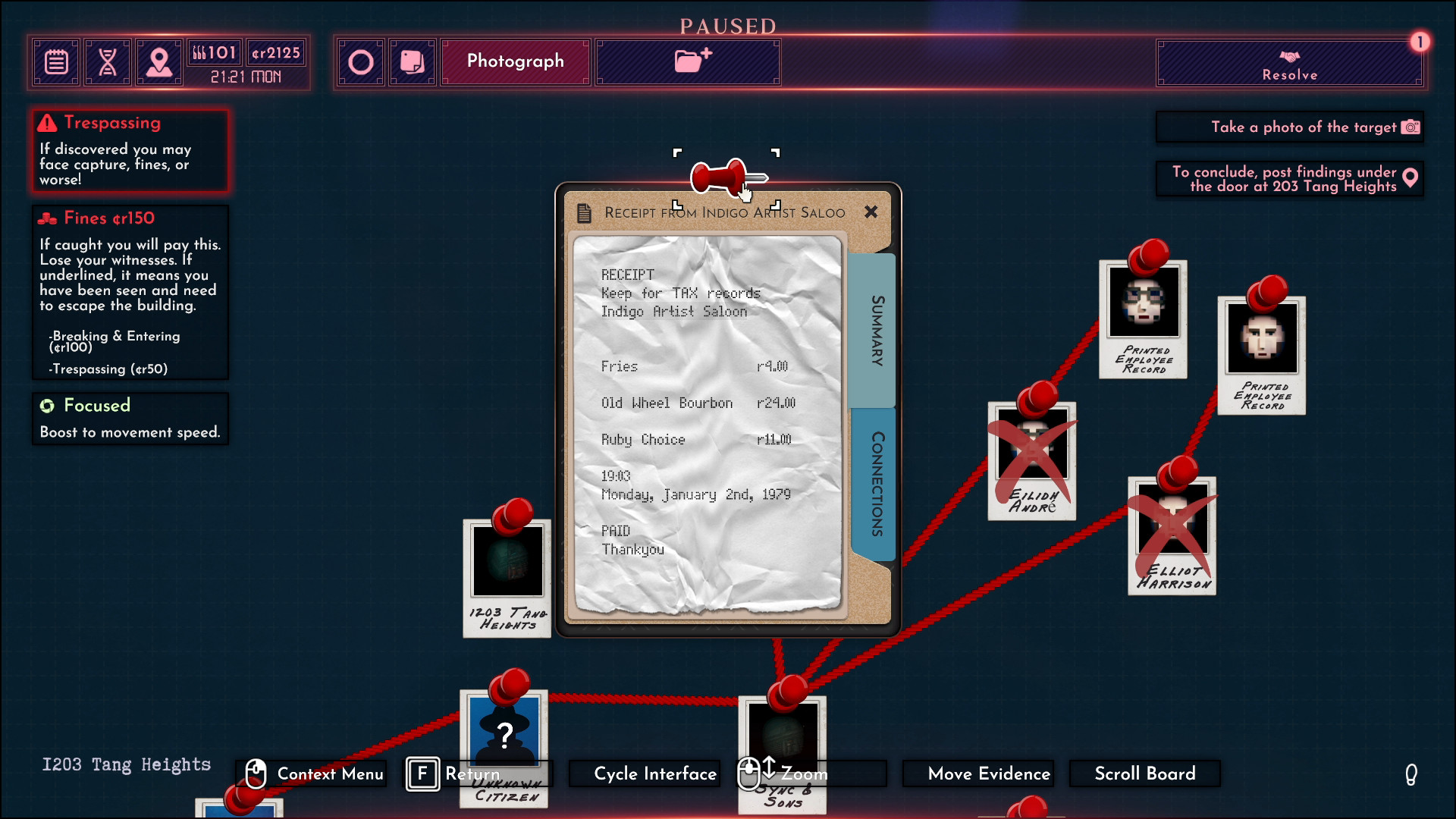Click the Resolve button in top right

(x=1291, y=64)
